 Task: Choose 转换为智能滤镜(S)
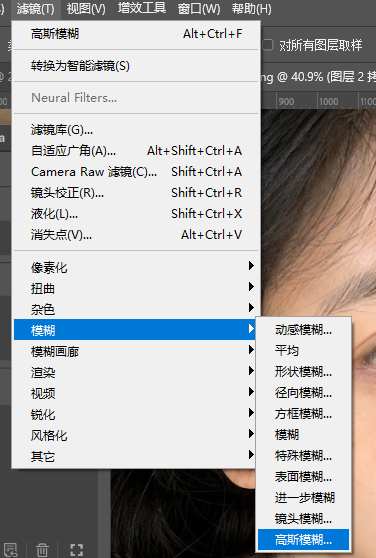tap(136, 66)
